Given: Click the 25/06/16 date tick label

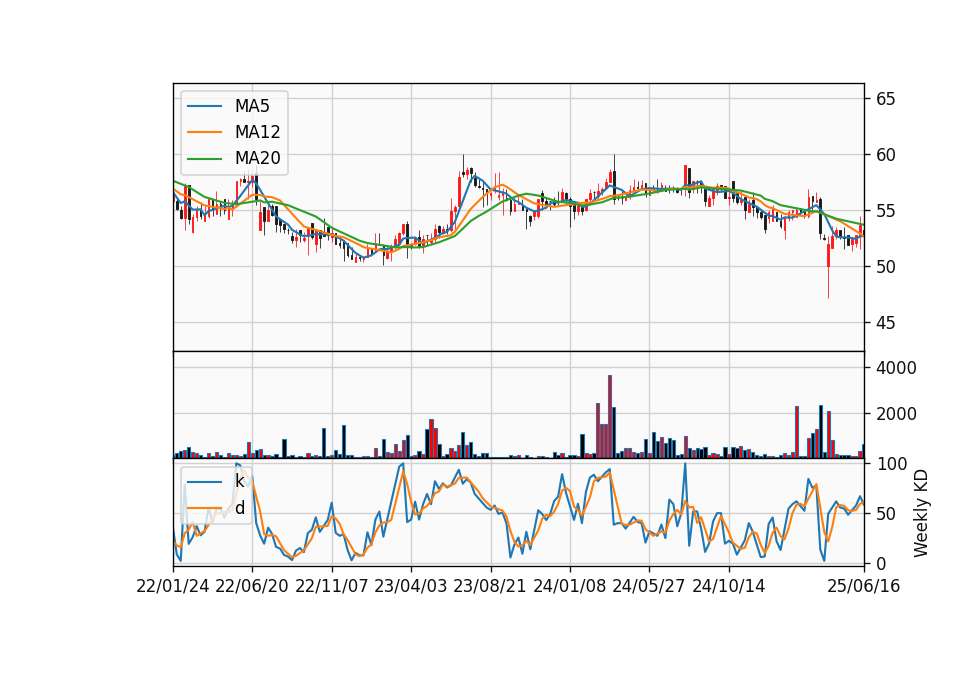Looking at the screenshot, I should [x=864, y=587].
